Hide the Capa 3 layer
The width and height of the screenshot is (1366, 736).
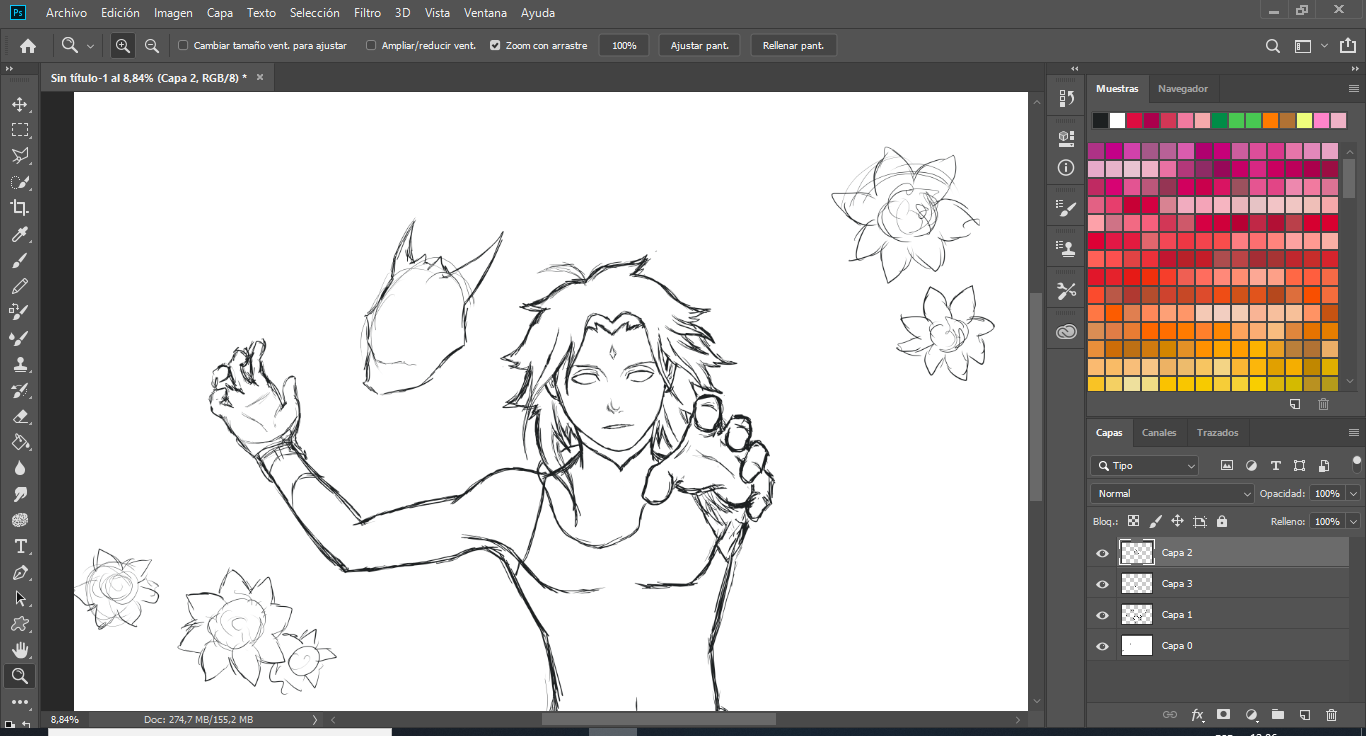1102,584
